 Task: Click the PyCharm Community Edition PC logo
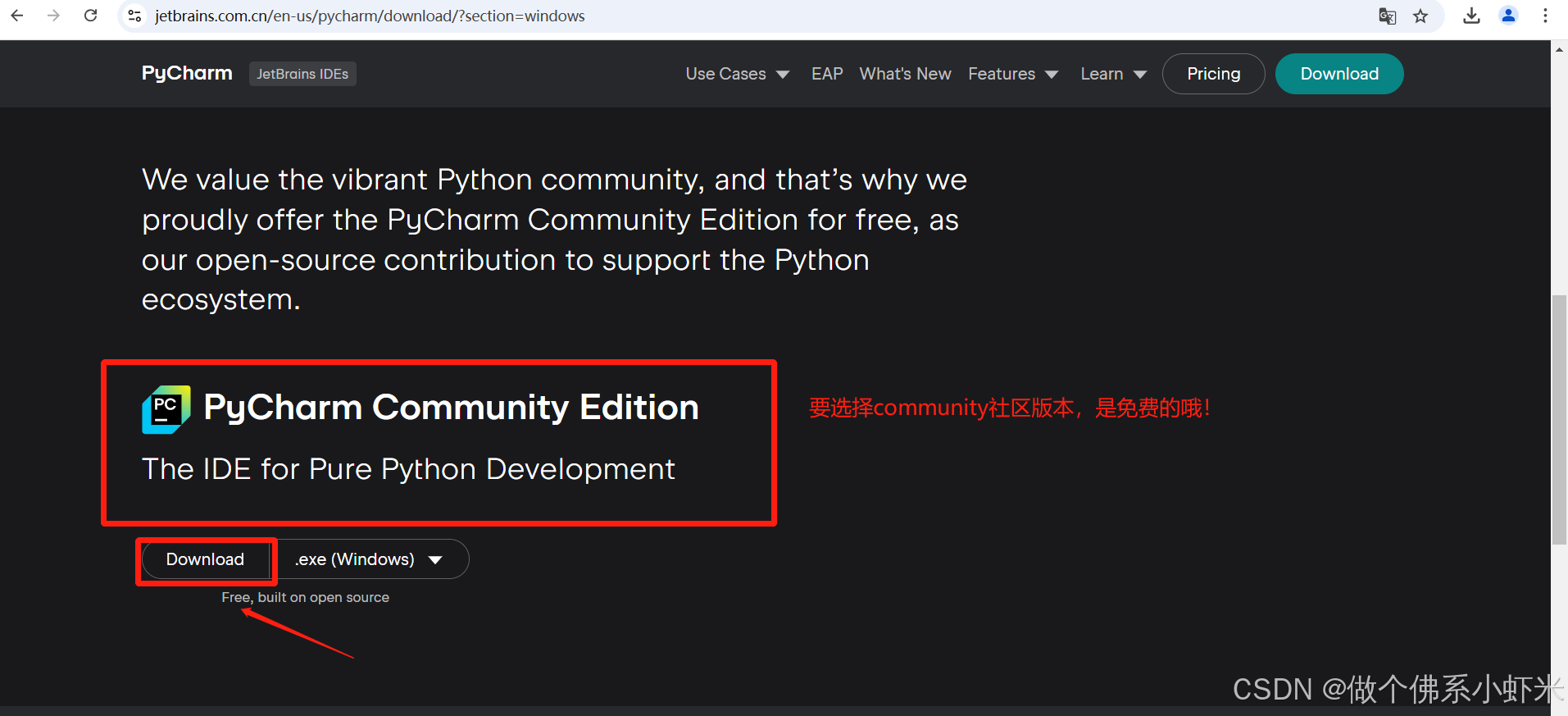166,409
